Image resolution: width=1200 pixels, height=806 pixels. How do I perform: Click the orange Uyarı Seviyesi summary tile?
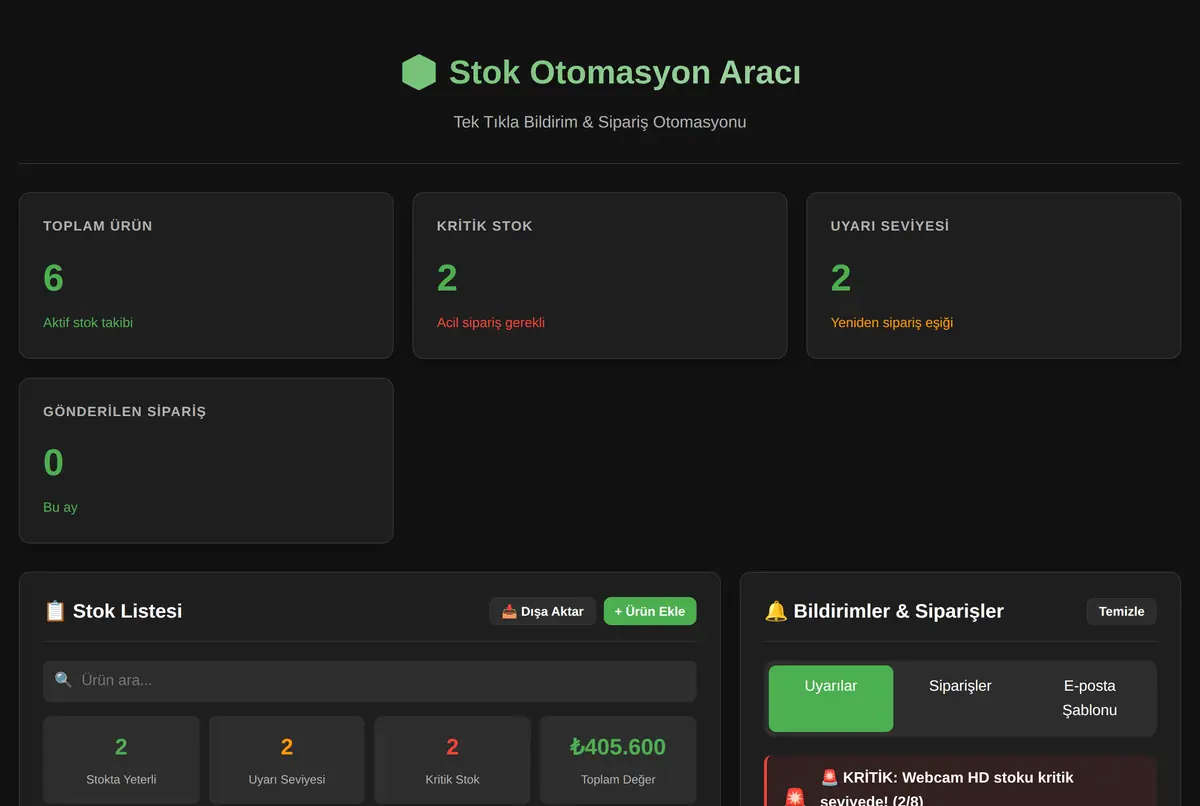tap(287, 761)
